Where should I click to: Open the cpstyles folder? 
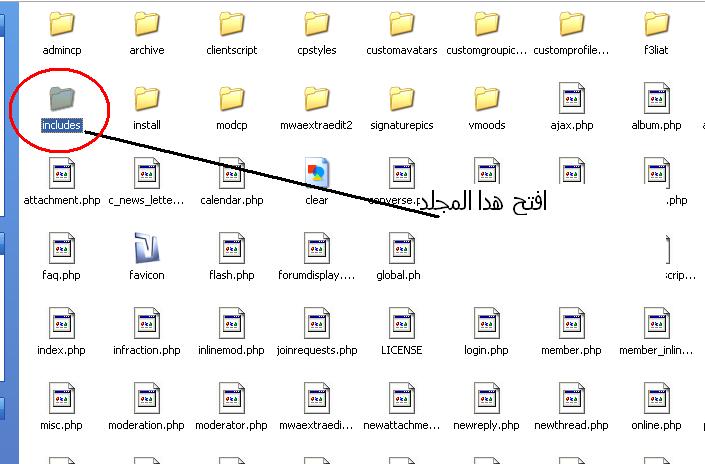click(316, 24)
